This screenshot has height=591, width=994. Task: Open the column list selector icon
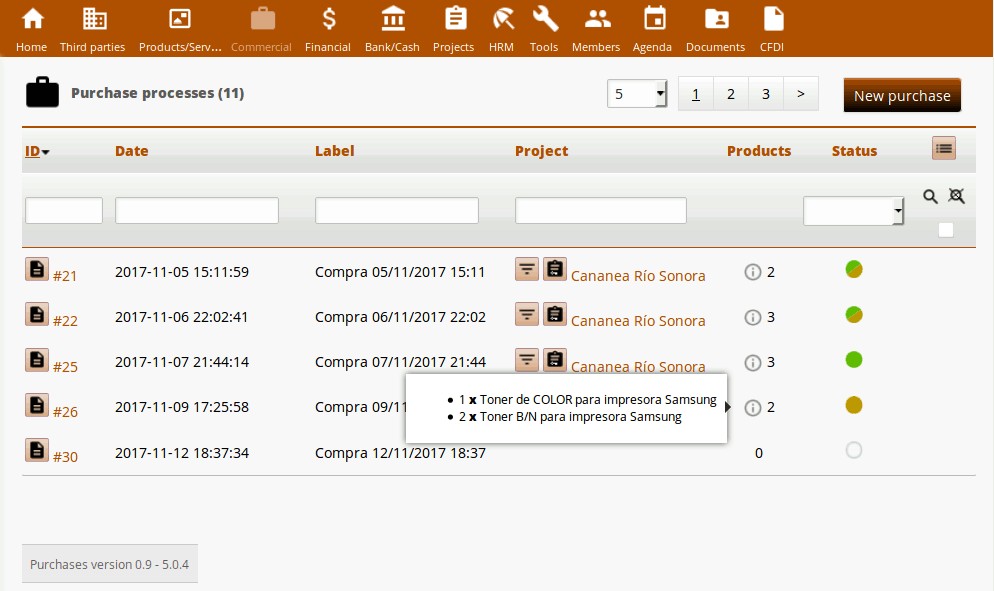click(943, 148)
